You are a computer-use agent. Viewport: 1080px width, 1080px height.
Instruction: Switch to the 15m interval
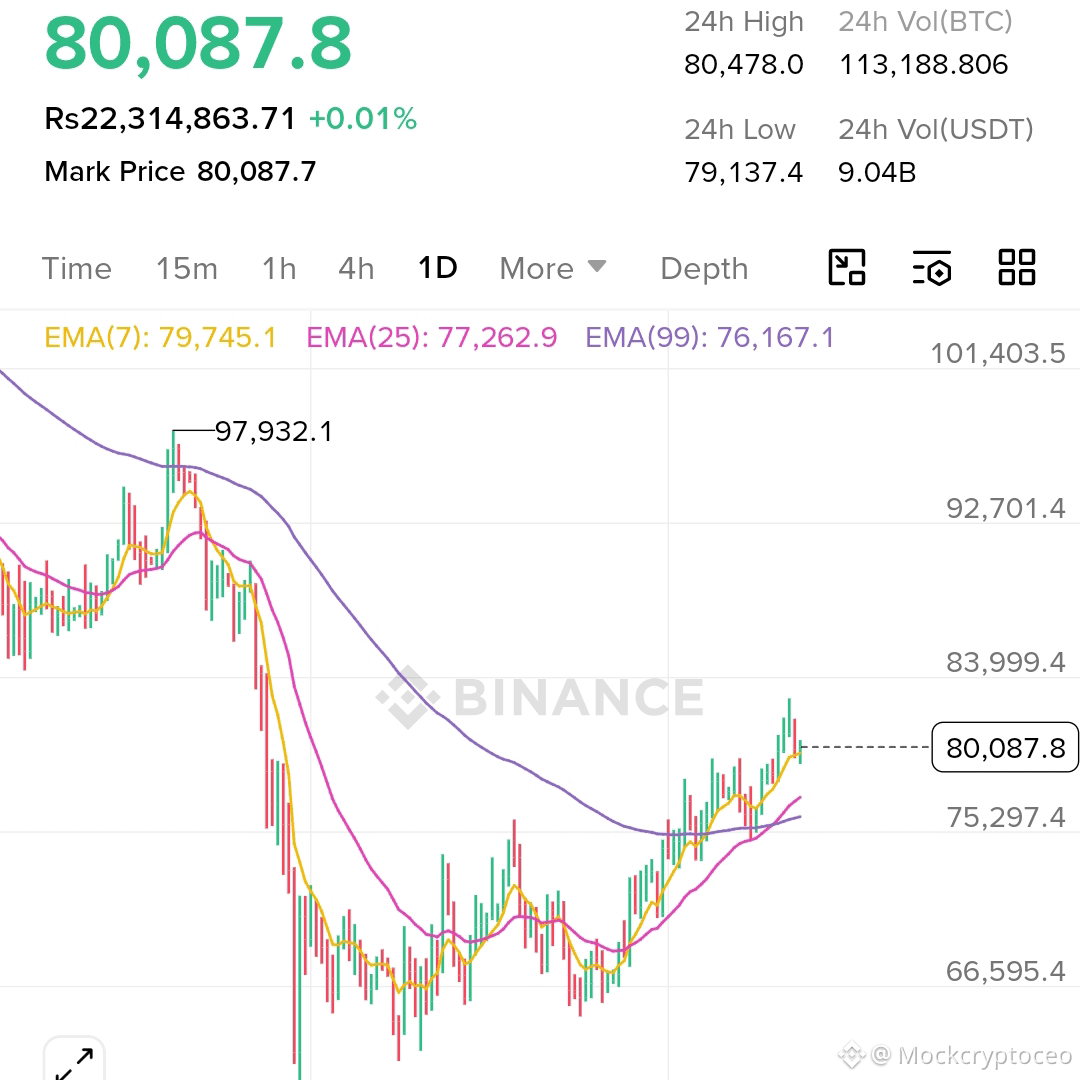point(187,269)
